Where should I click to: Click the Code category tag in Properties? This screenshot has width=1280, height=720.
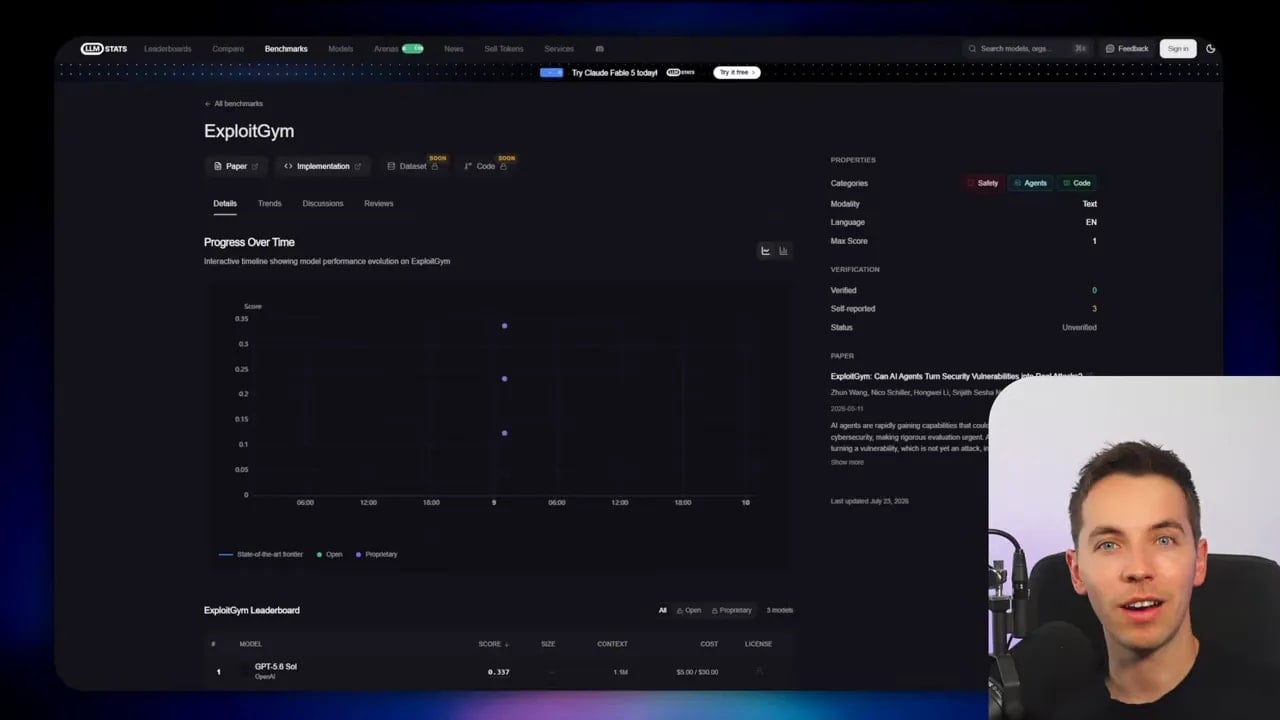click(x=1077, y=183)
